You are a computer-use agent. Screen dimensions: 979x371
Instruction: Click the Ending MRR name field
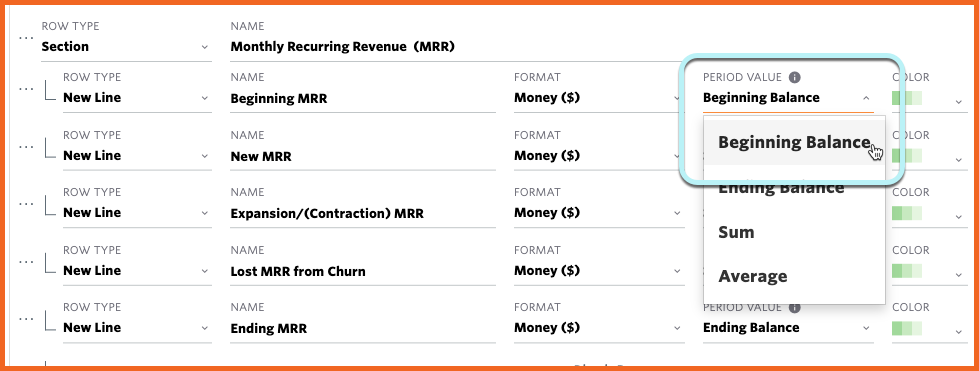pyautogui.click(x=363, y=328)
